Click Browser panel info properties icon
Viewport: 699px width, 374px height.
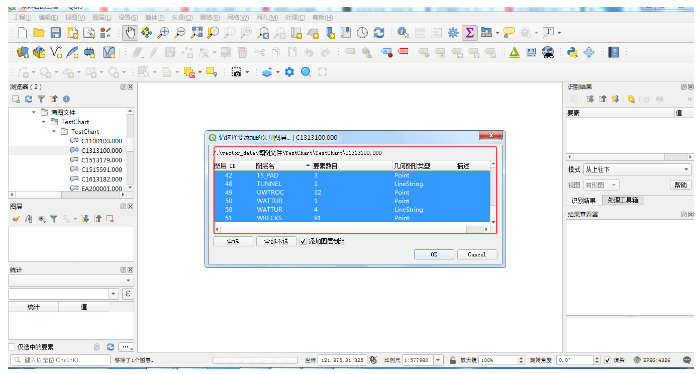66,99
